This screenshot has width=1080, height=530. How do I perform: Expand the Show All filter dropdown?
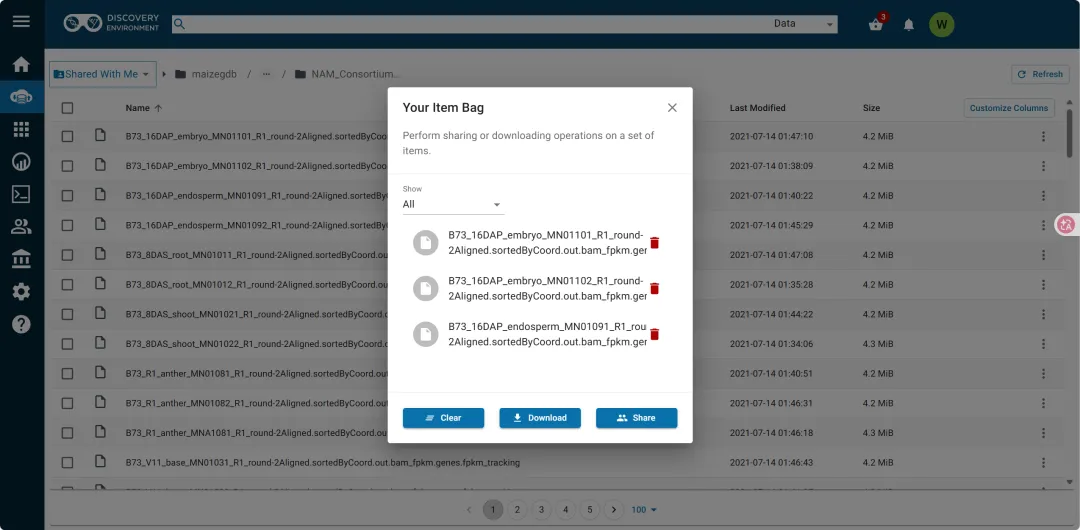(x=453, y=205)
